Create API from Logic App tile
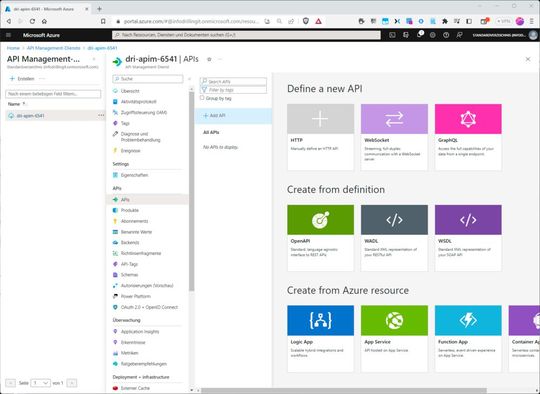The width and height of the screenshot is (540, 394). pyautogui.click(x=320, y=339)
